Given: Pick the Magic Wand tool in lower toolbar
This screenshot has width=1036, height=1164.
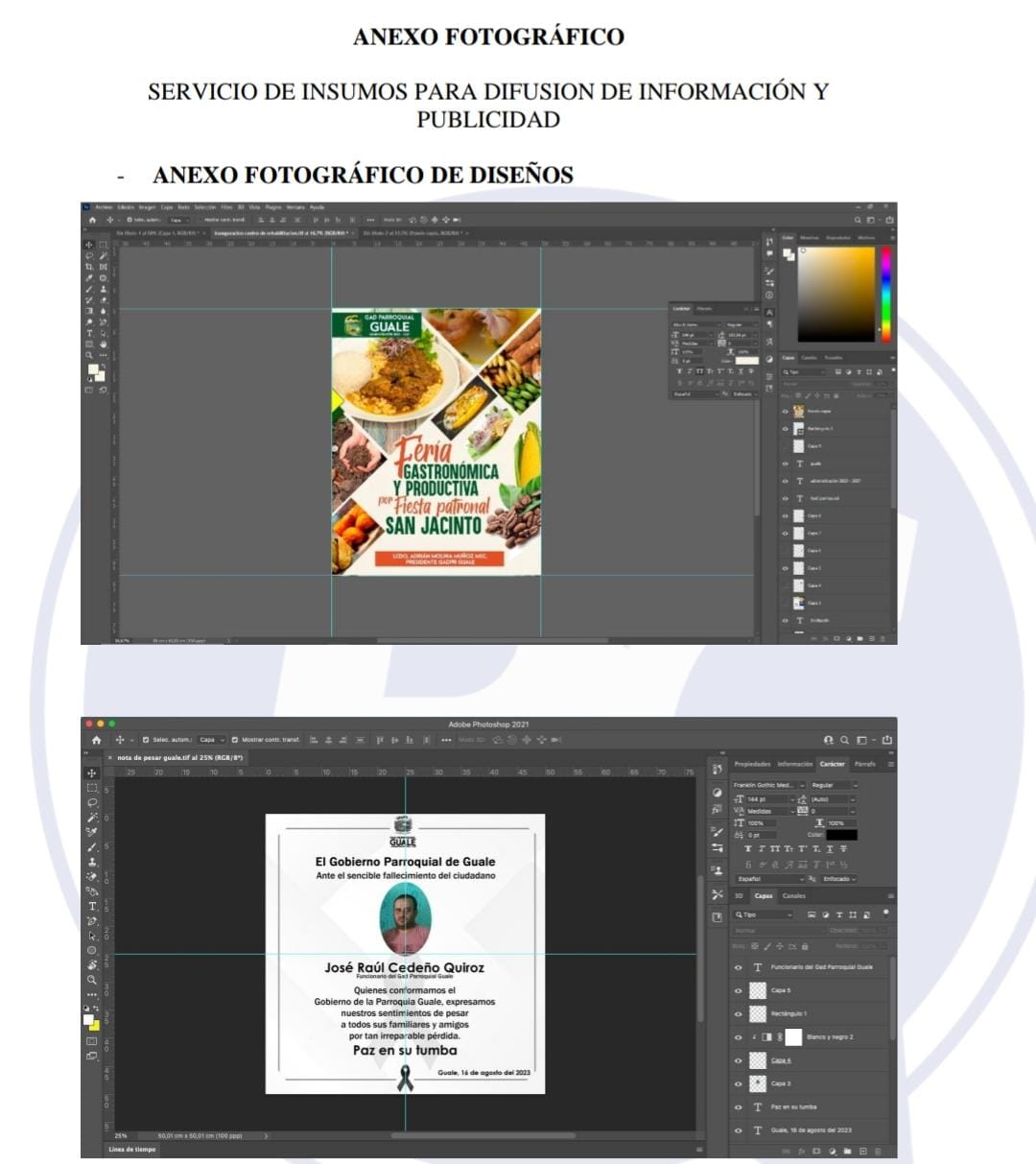Looking at the screenshot, I should pos(92,817).
